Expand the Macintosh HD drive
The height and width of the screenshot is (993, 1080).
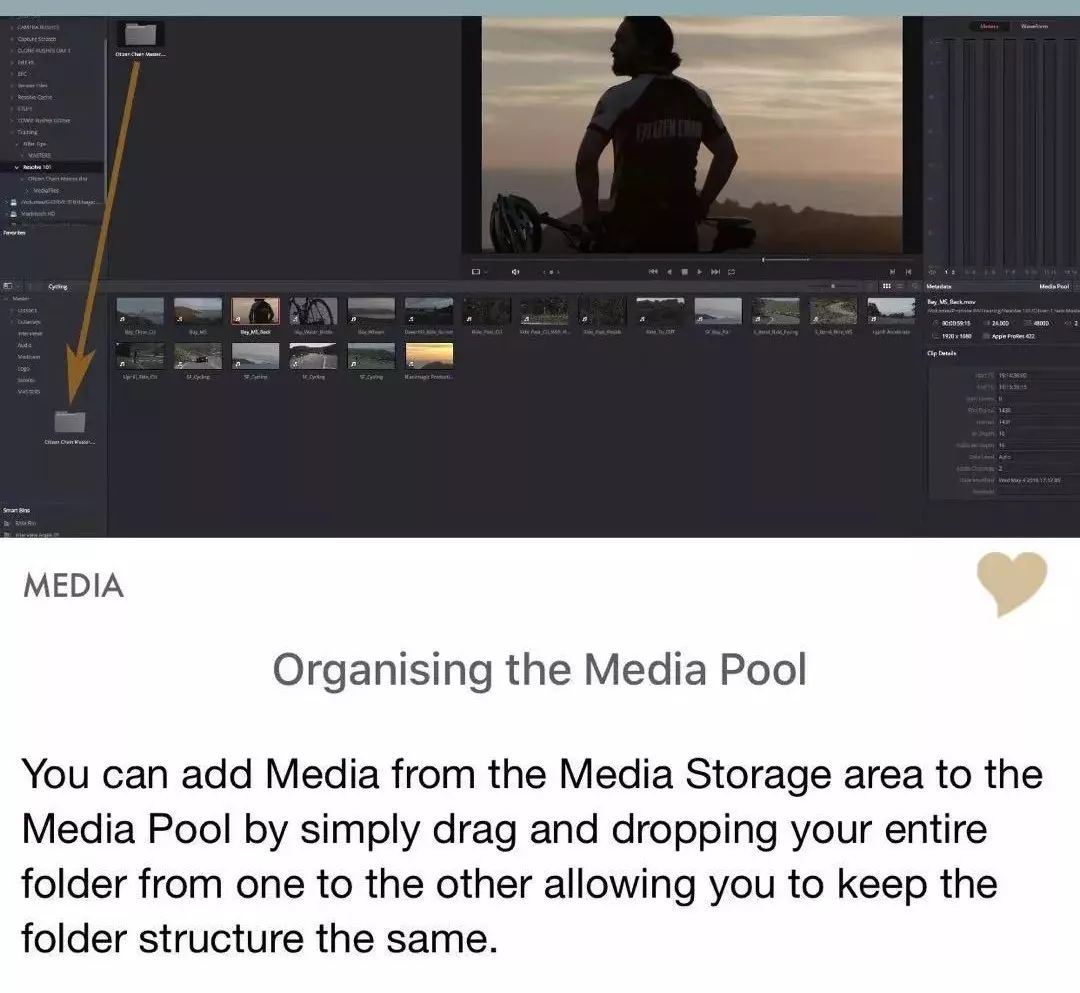4,214
